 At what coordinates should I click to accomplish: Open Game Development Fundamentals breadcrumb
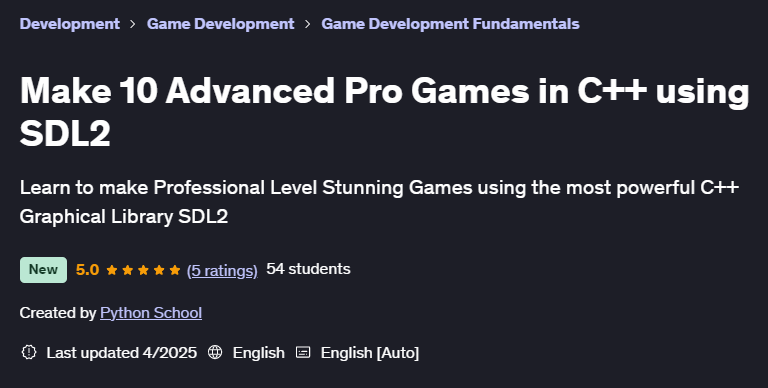coord(450,24)
